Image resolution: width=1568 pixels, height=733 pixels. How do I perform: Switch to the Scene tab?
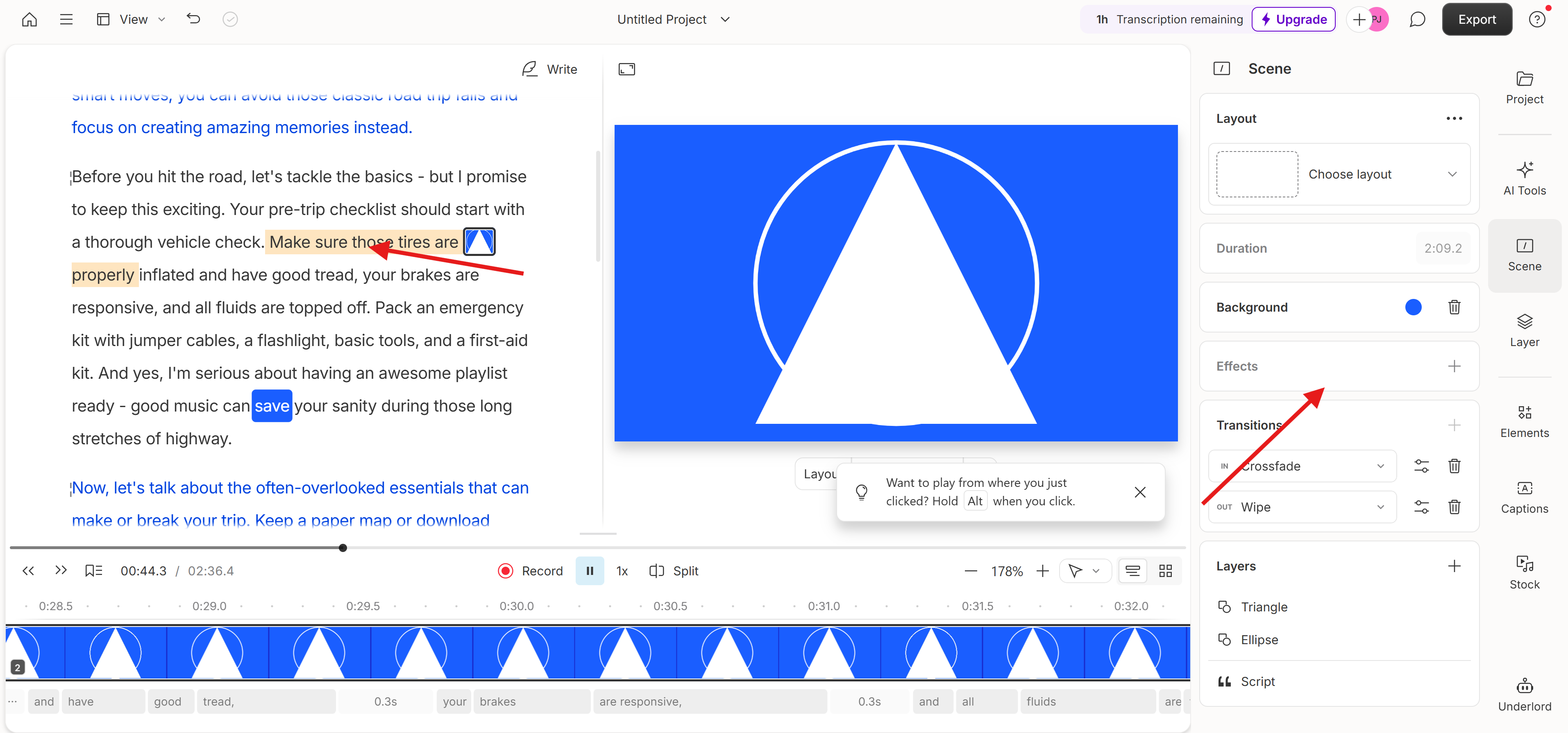(1524, 256)
